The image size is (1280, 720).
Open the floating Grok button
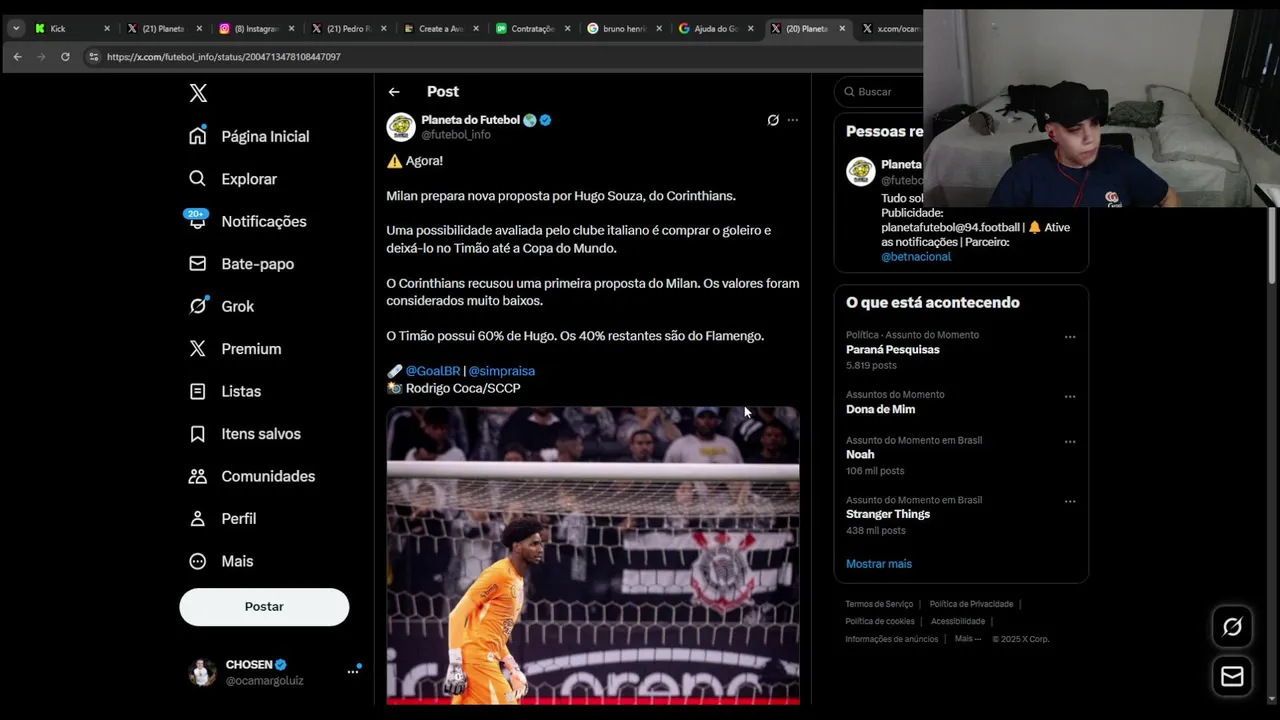pos(1232,627)
